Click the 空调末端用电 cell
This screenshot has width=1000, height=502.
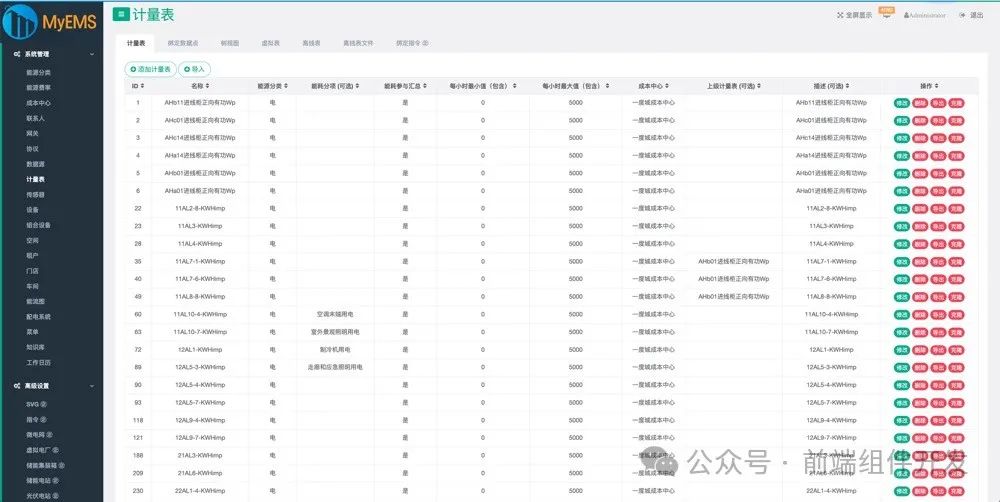[x=335, y=314]
